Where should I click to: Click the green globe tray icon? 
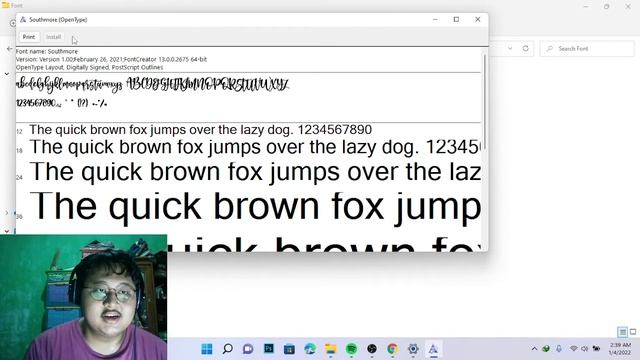point(546,349)
